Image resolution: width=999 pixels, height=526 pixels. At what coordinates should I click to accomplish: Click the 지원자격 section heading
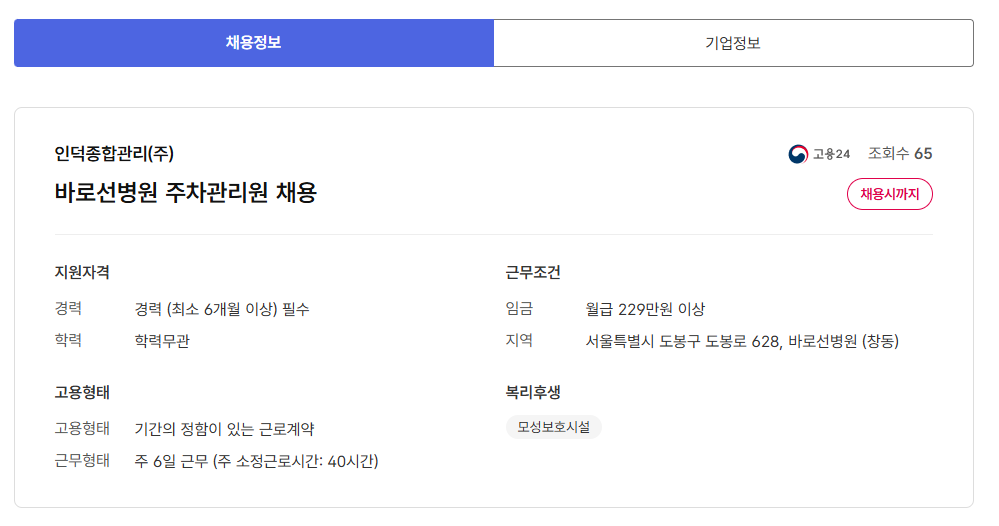pyautogui.click(x=82, y=272)
